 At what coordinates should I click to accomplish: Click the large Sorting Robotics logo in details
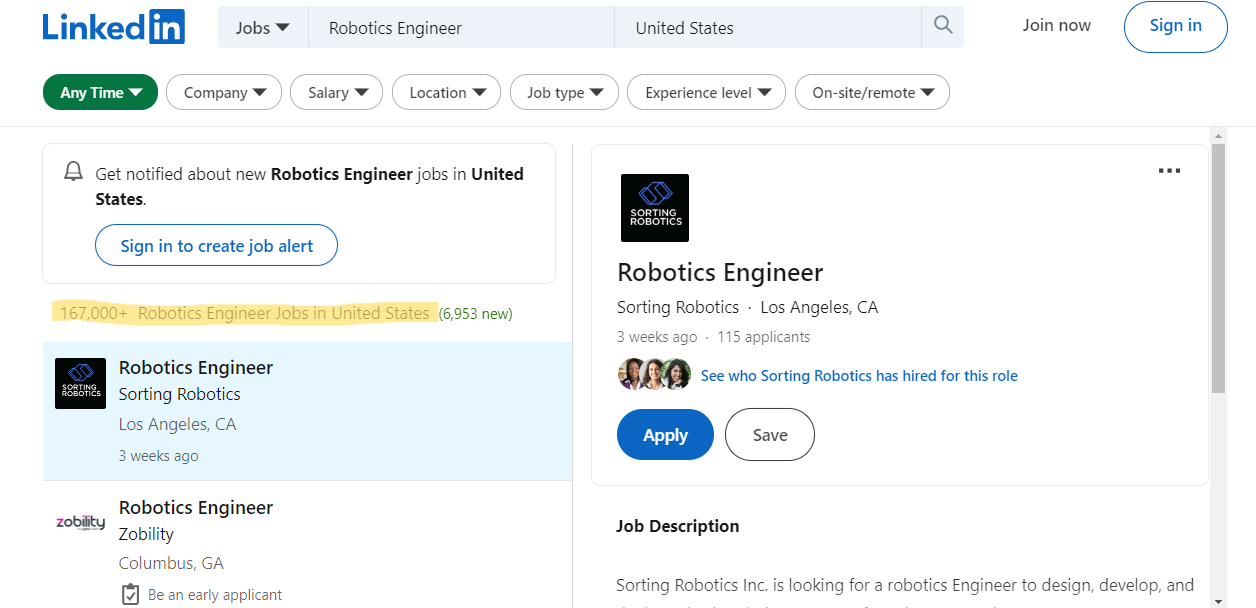655,208
